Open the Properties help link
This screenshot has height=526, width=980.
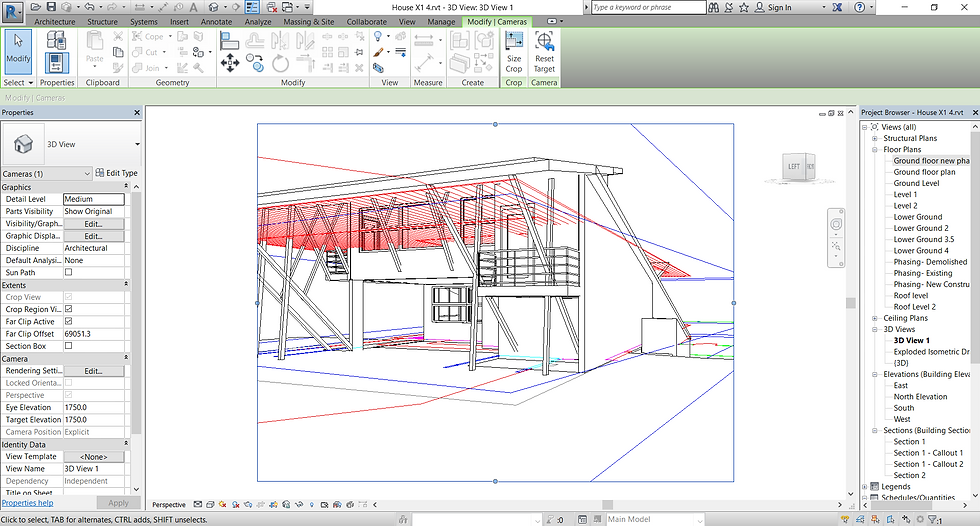28,503
